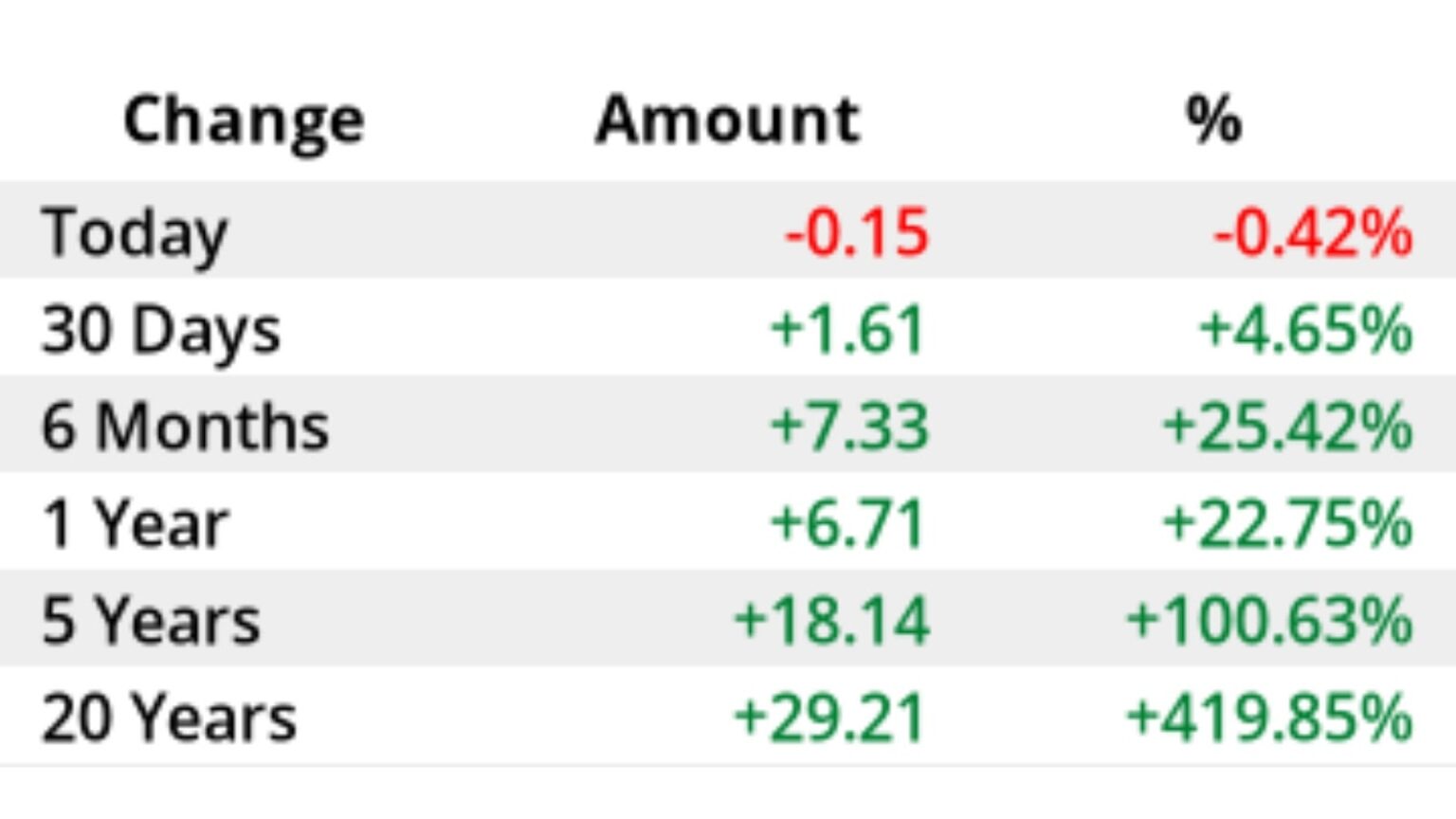Click the +22.75% percentage value
This screenshot has height=819, width=1456.
(x=1287, y=524)
